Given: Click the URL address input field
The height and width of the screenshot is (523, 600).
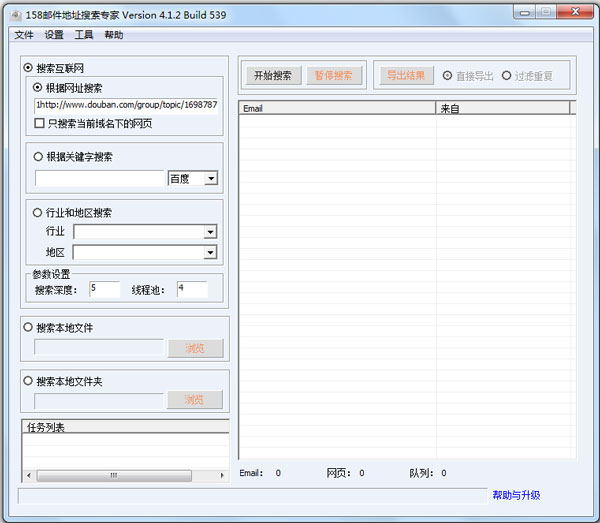Looking at the screenshot, I should click(126, 104).
